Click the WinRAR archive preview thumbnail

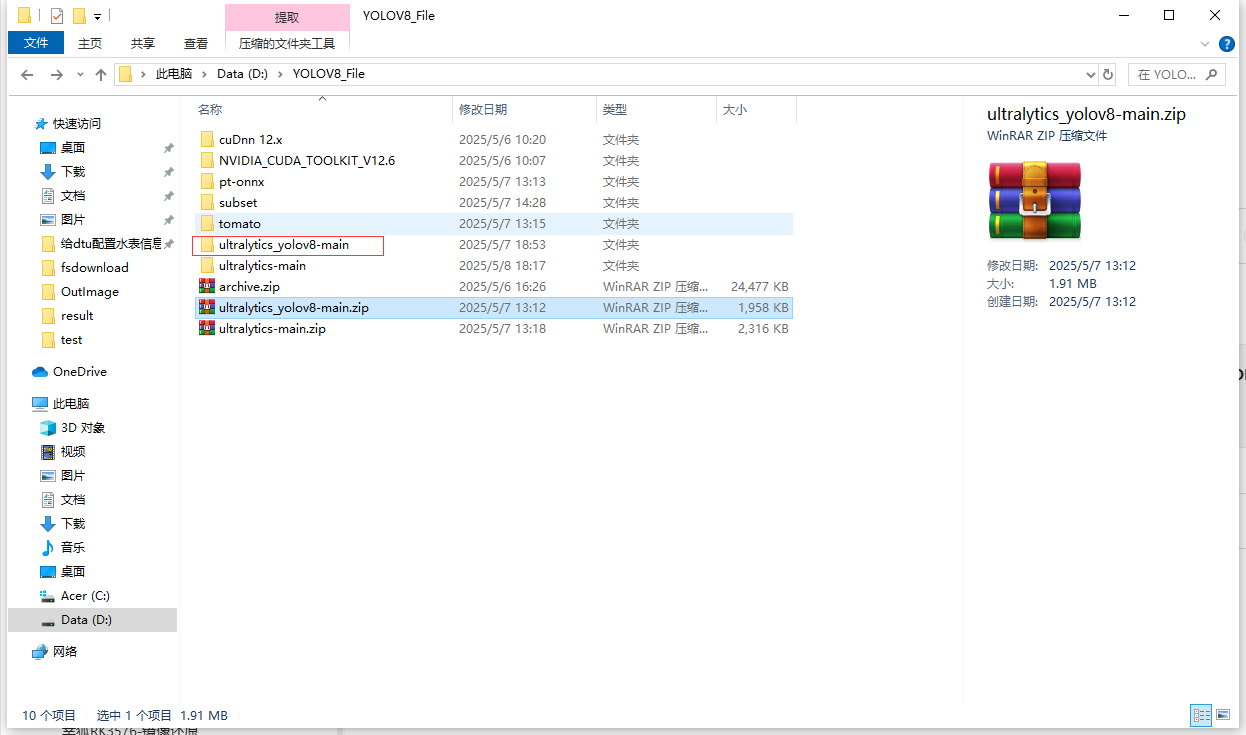[x=1035, y=201]
